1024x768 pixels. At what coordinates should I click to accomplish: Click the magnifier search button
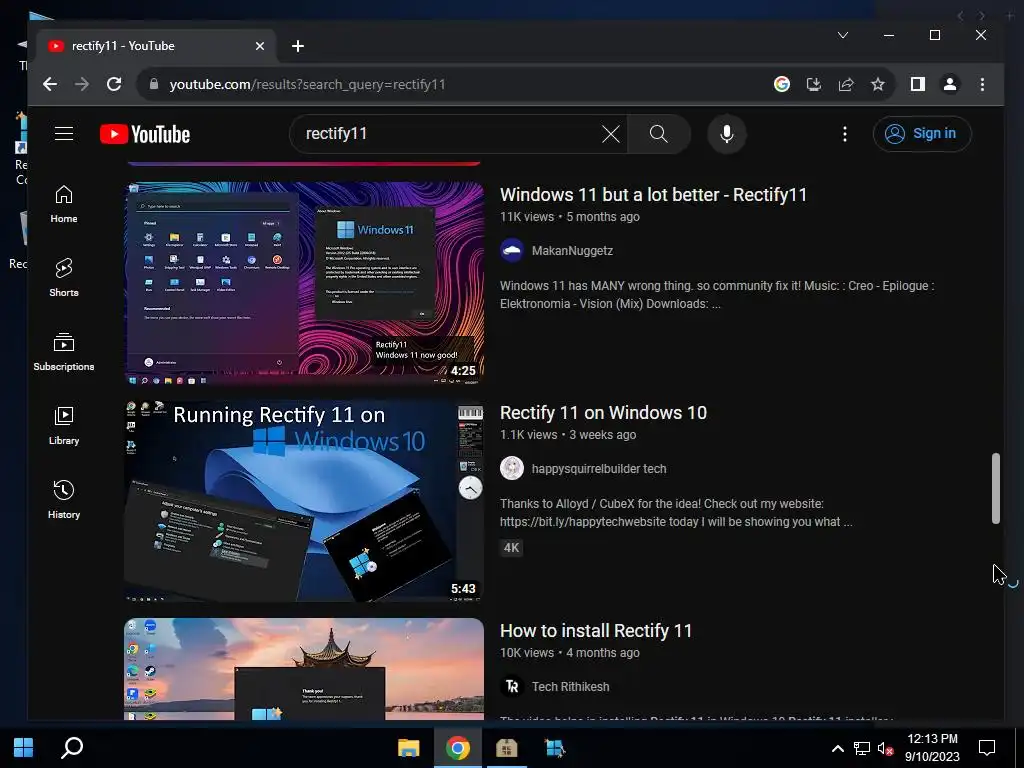point(659,134)
